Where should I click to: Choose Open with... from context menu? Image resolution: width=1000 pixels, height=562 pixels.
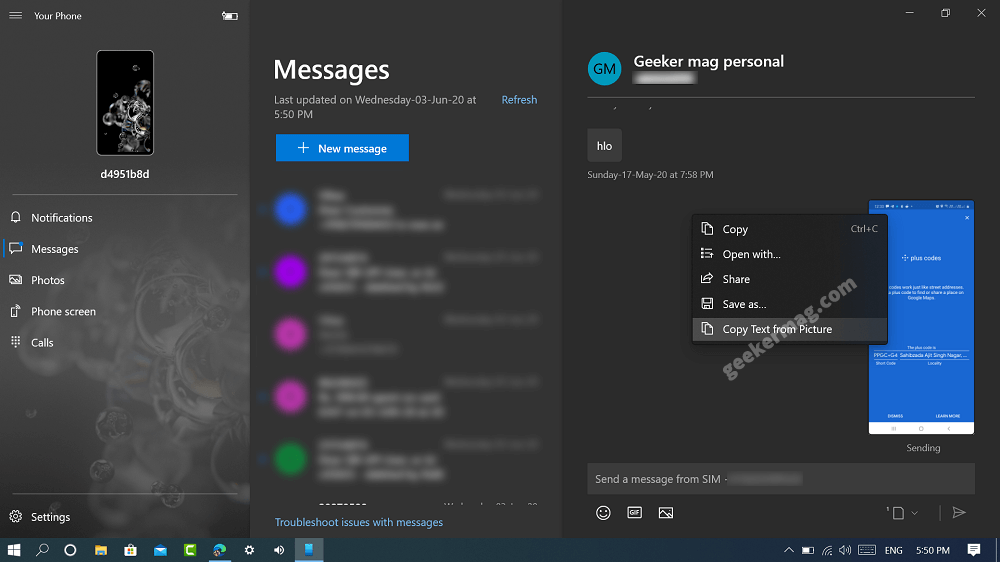click(x=790, y=254)
